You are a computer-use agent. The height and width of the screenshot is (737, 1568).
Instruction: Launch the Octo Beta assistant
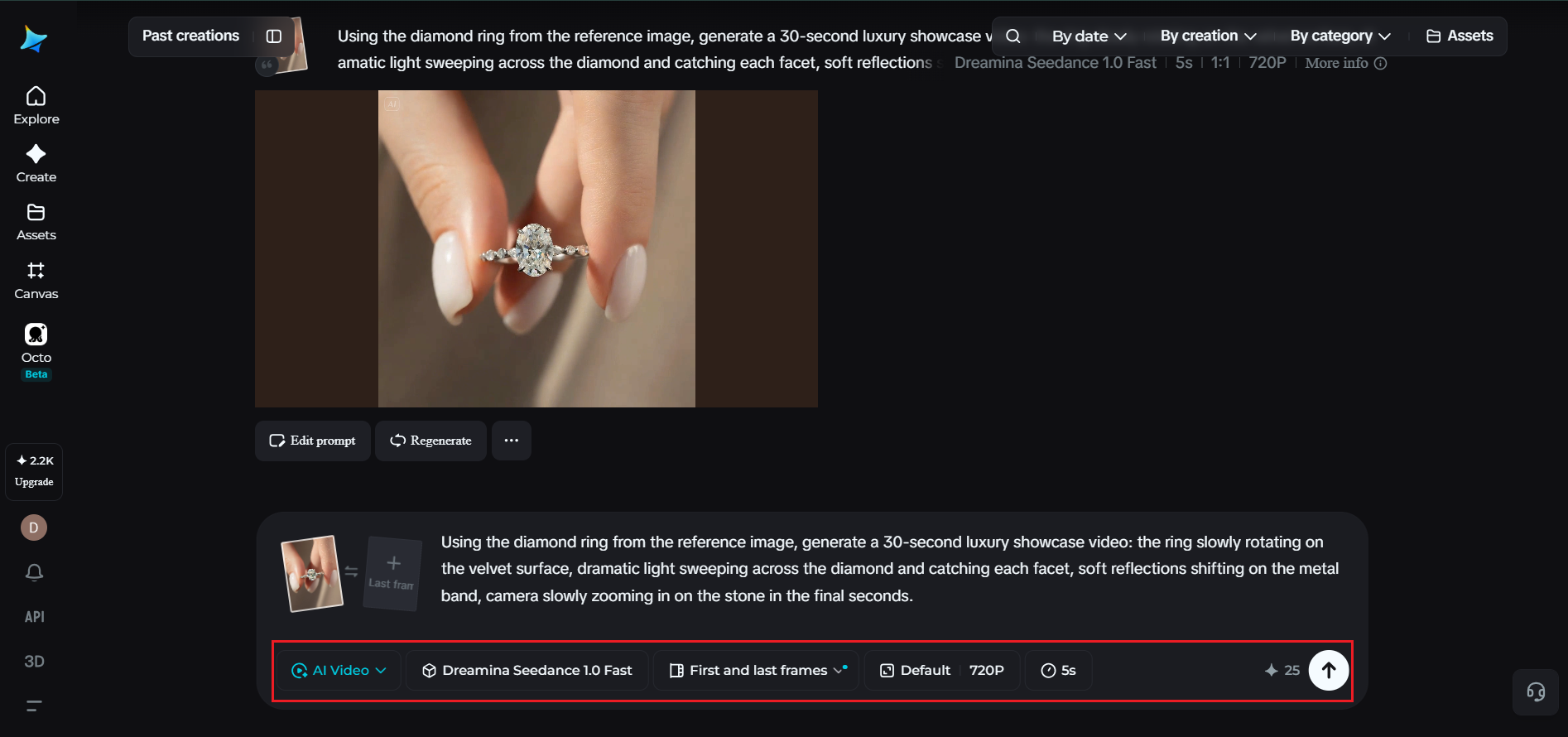click(x=36, y=350)
